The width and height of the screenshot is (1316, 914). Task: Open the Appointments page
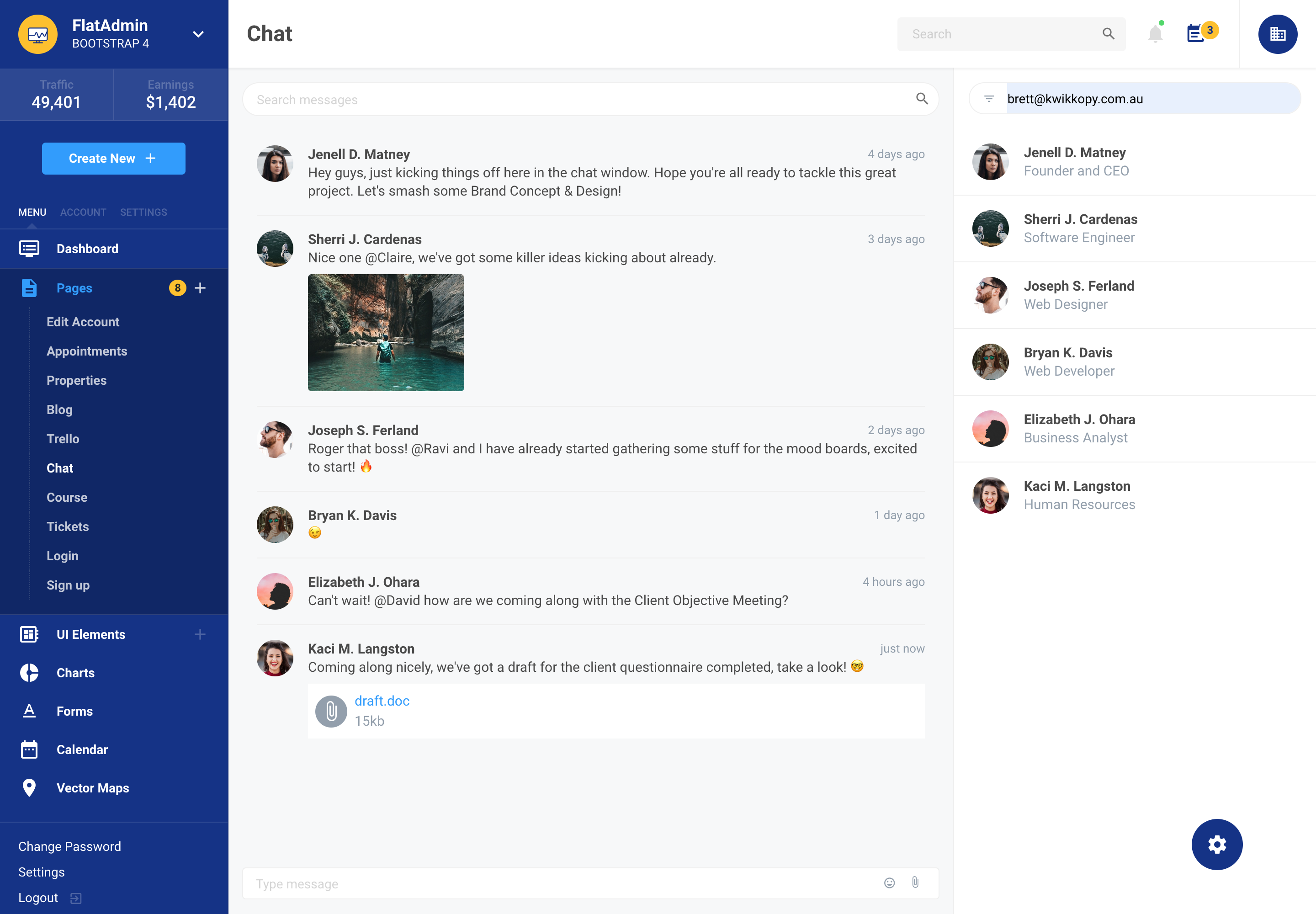click(87, 351)
